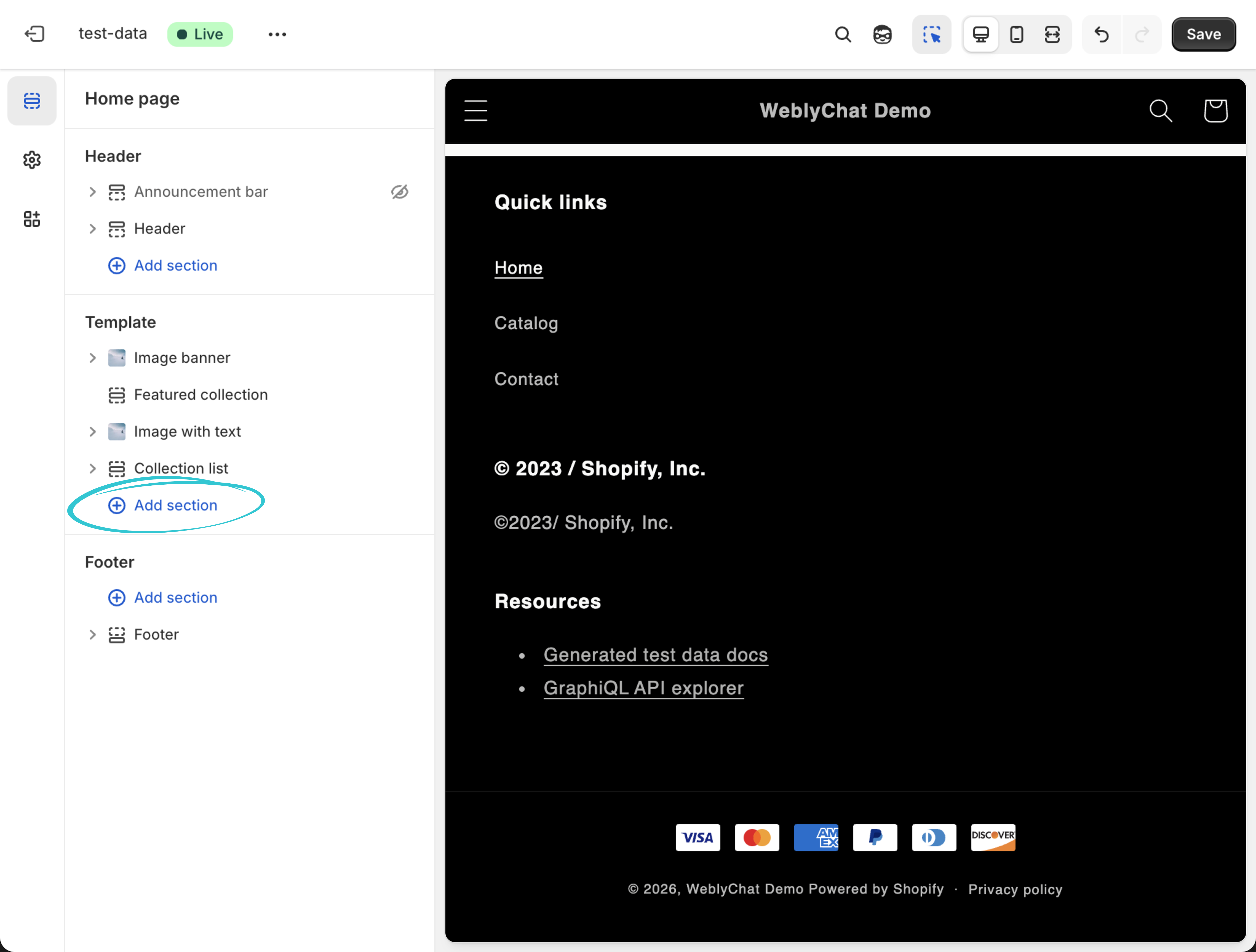This screenshot has width=1256, height=952.
Task: Switch to desktop preview
Action: [x=981, y=34]
